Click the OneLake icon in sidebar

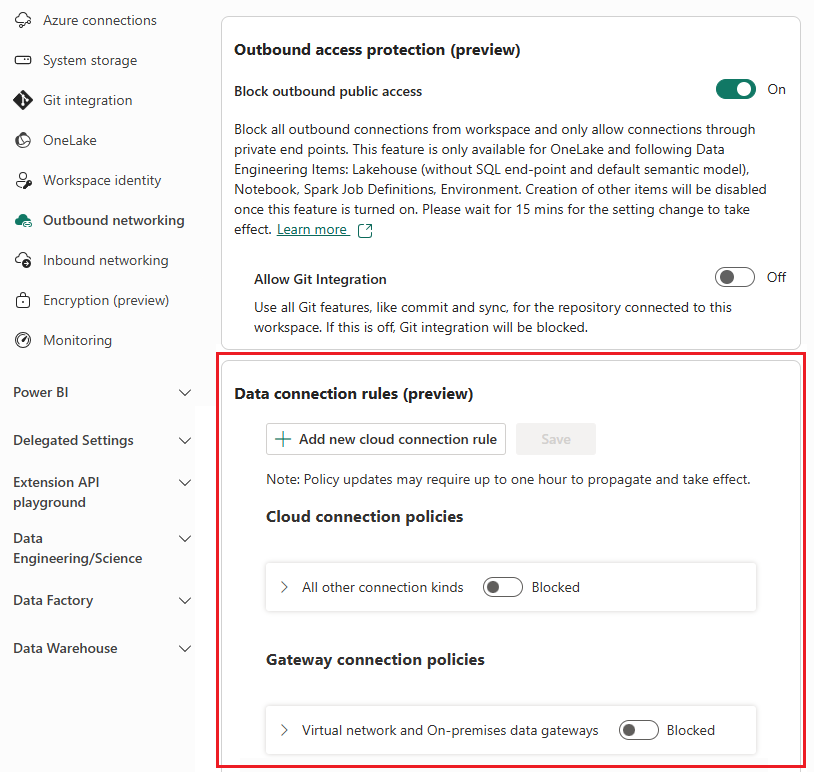click(x=23, y=140)
